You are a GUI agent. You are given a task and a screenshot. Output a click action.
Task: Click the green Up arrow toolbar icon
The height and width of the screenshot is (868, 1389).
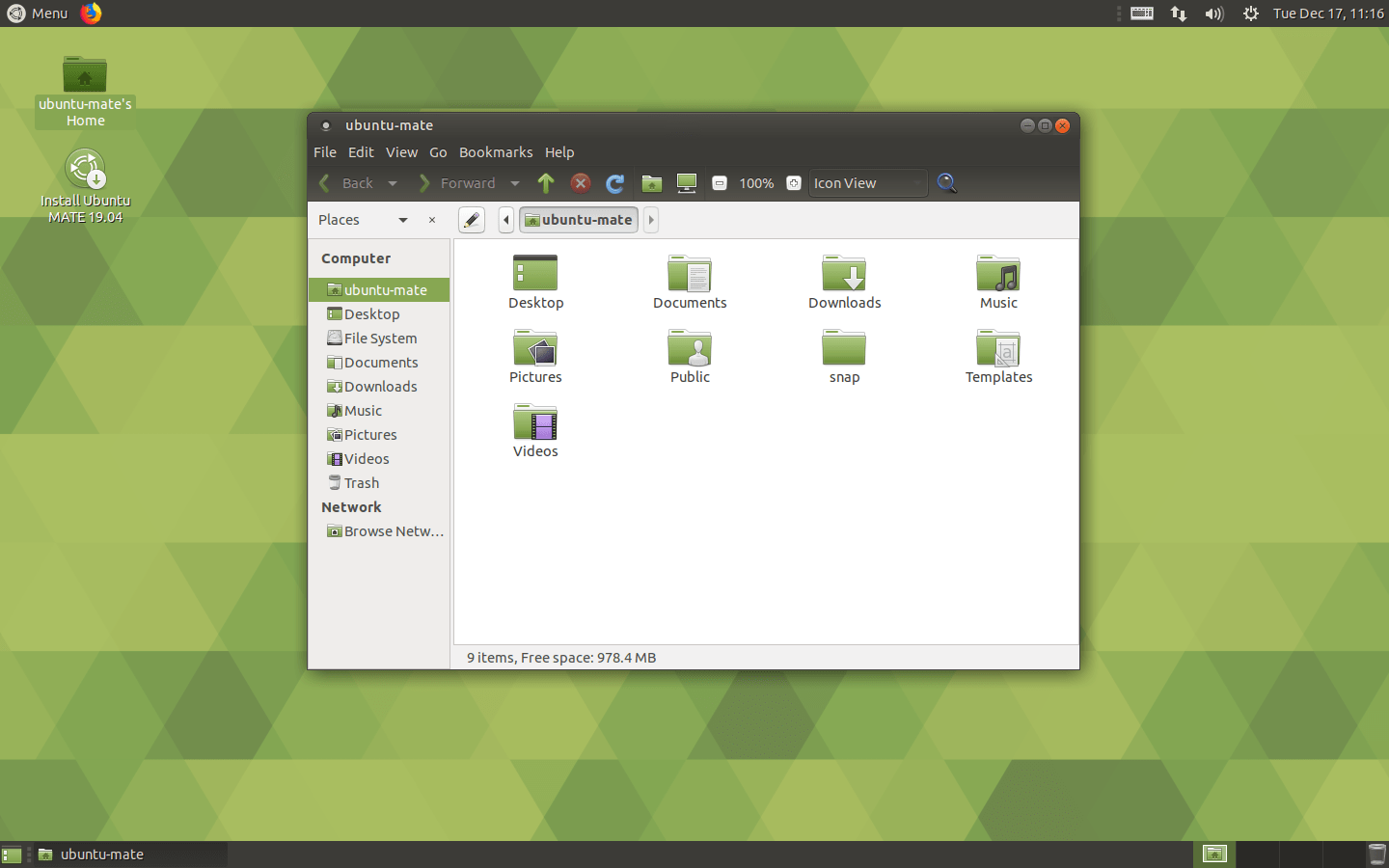[546, 183]
